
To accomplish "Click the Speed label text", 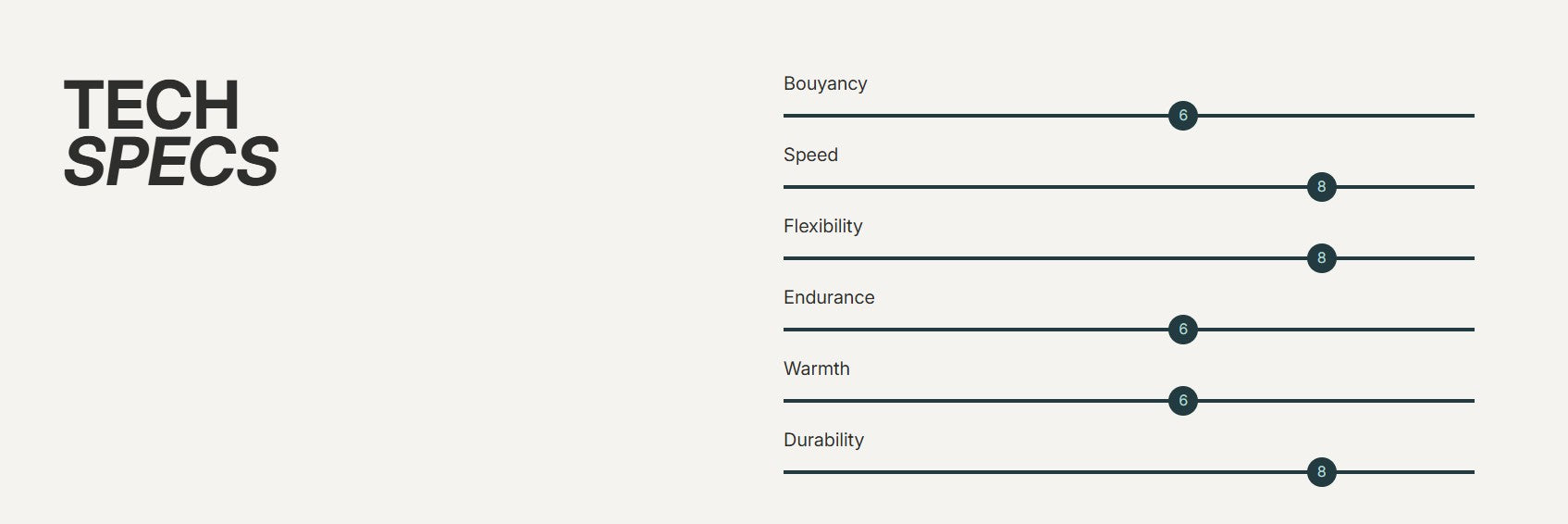I will 810,155.
